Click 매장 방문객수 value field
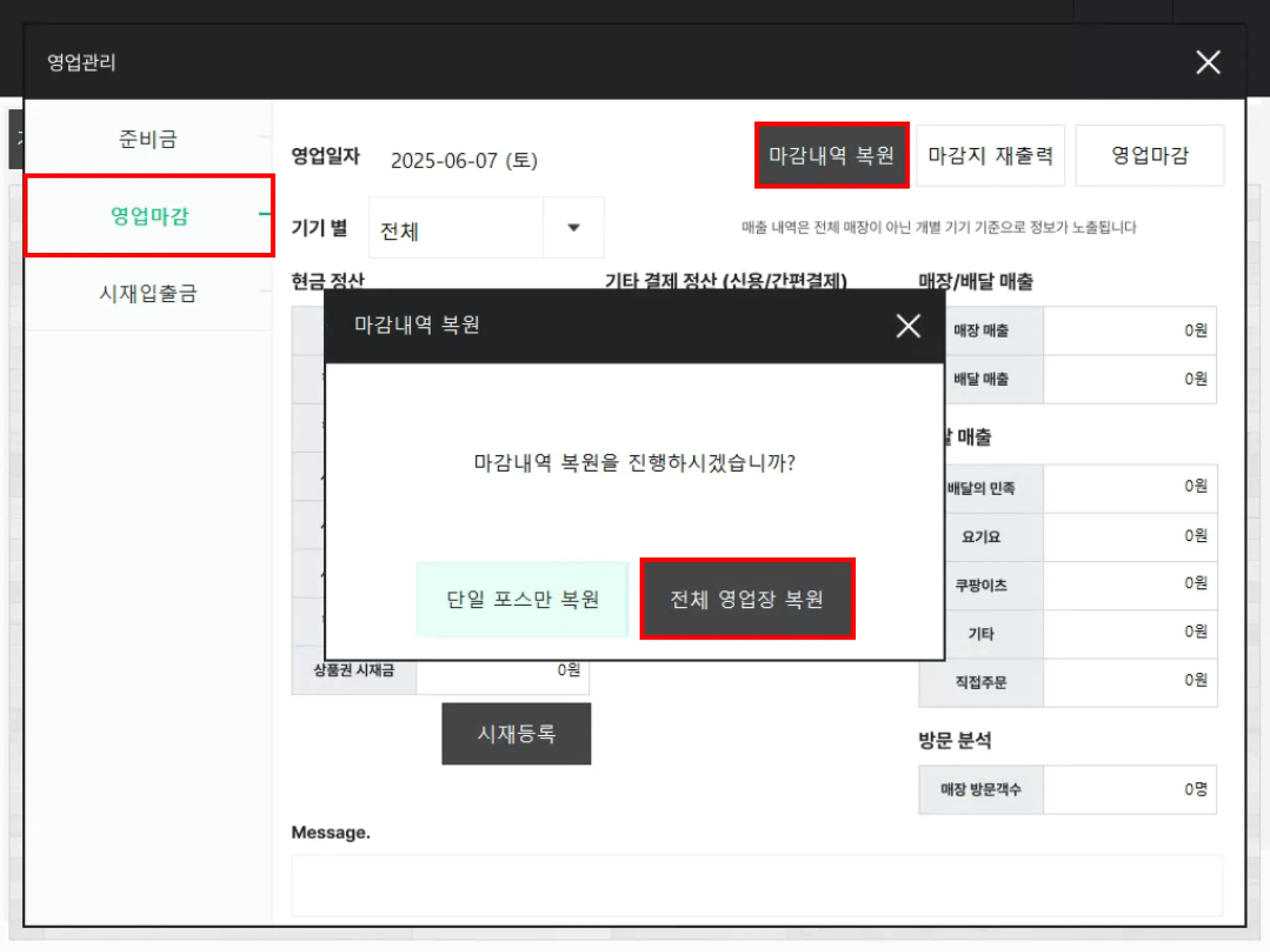 1129,790
